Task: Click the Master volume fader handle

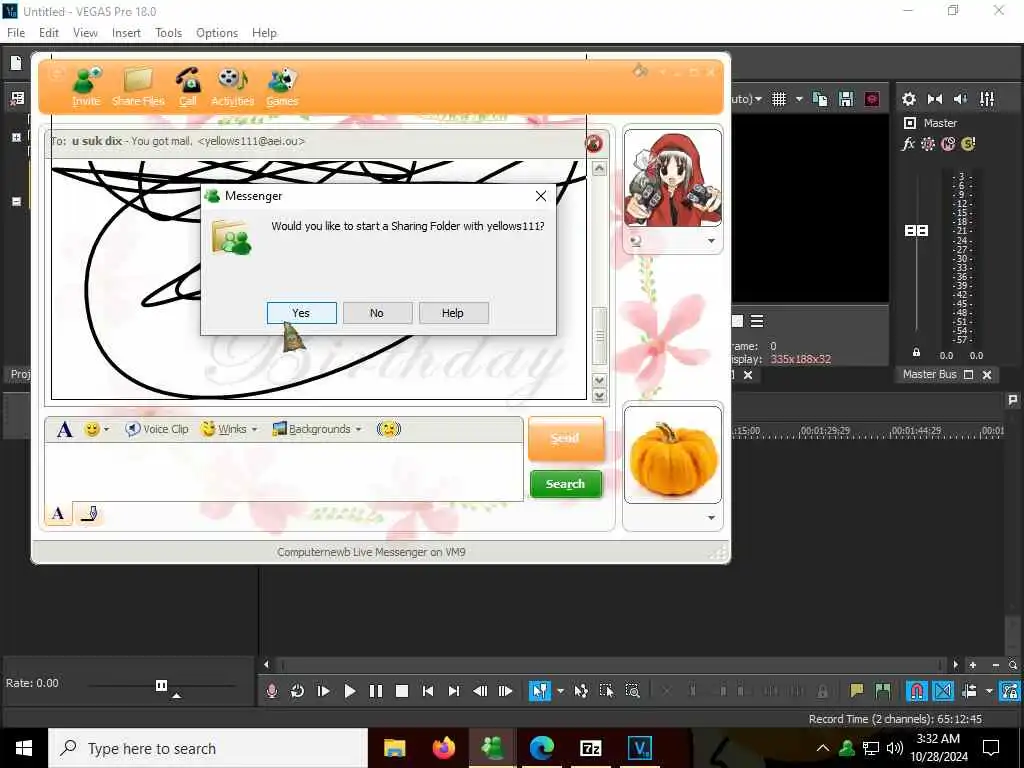Action: [x=916, y=231]
